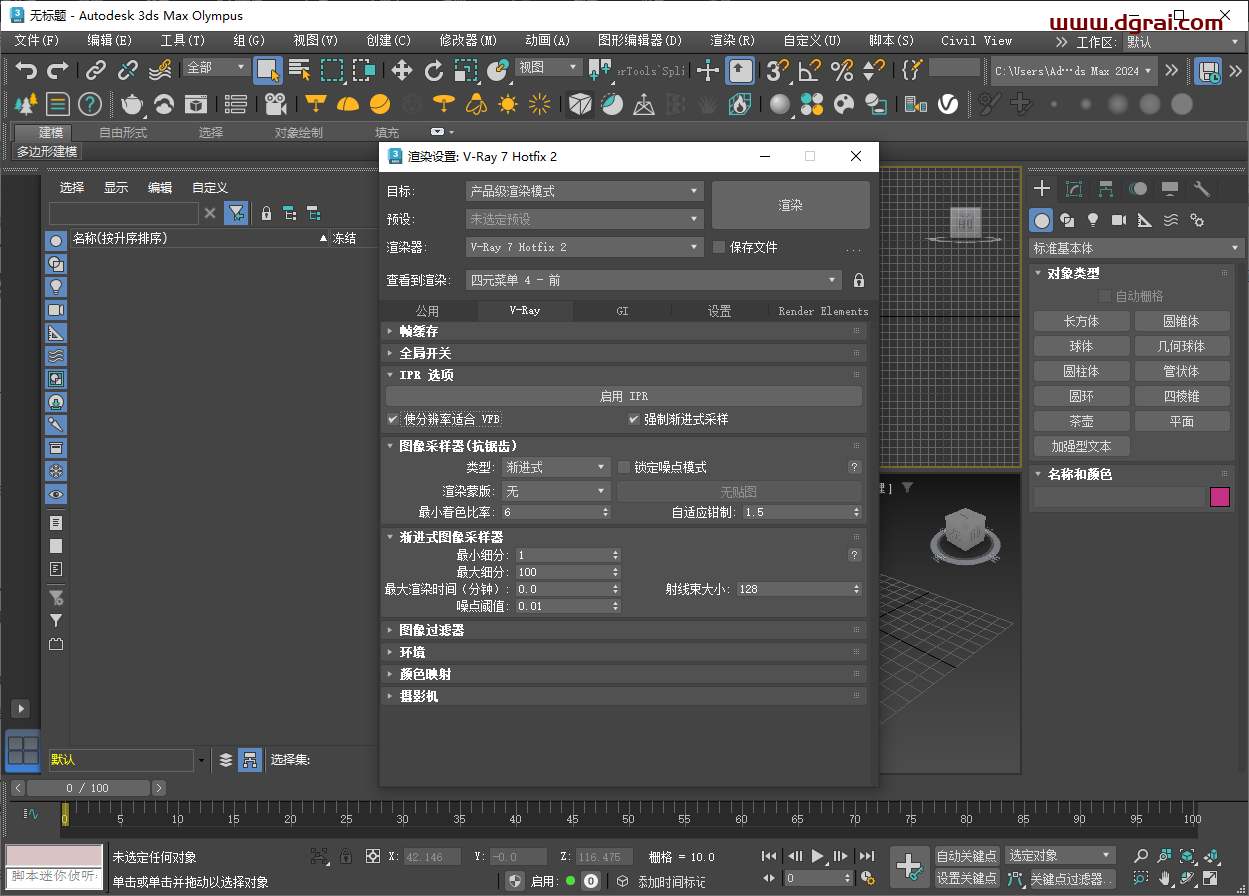The height and width of the screenshot is (896, 1249).
Task: Toggle display cameras in scene explorer
Action: click(56, 310)
